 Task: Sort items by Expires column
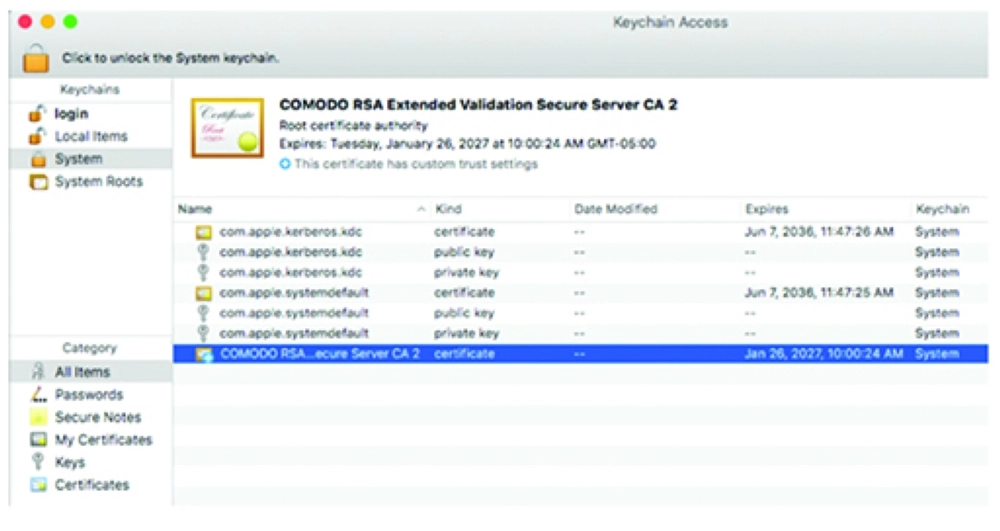(x=767, y=209)
